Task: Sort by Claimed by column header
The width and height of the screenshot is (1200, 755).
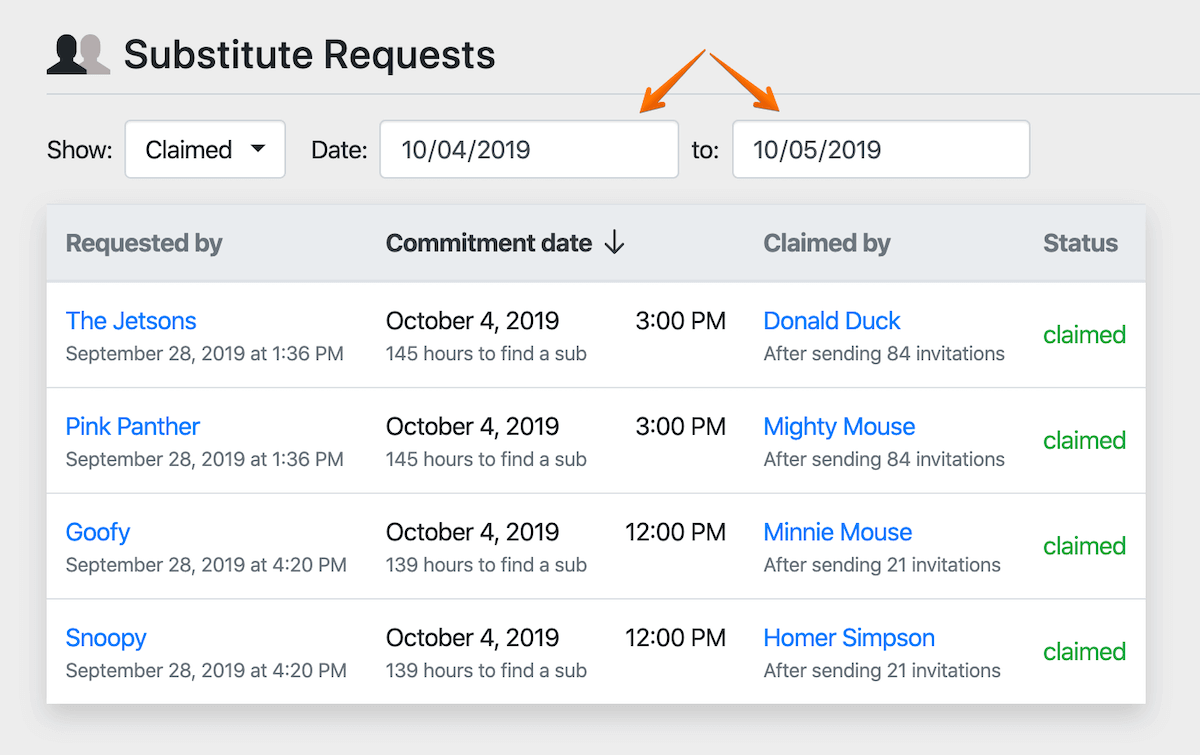Action: coord(826,243)
